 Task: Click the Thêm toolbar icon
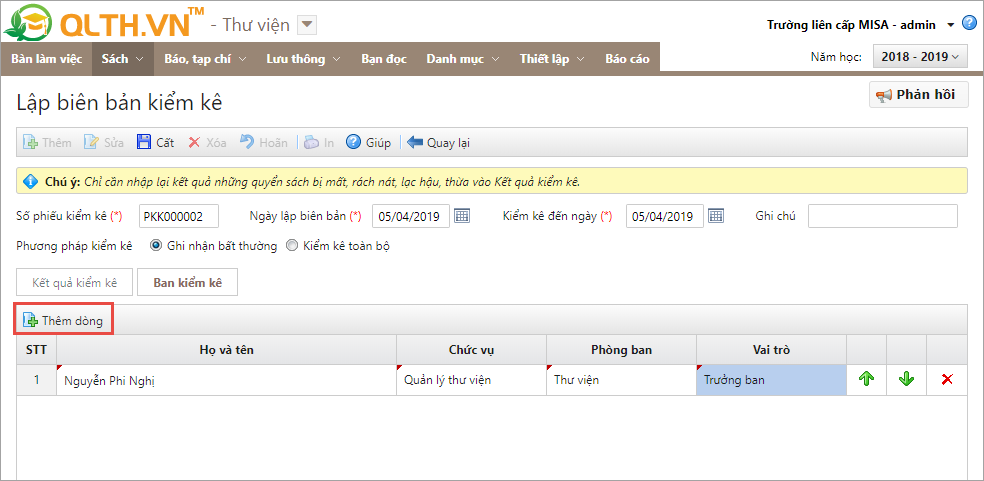(30, 143)
